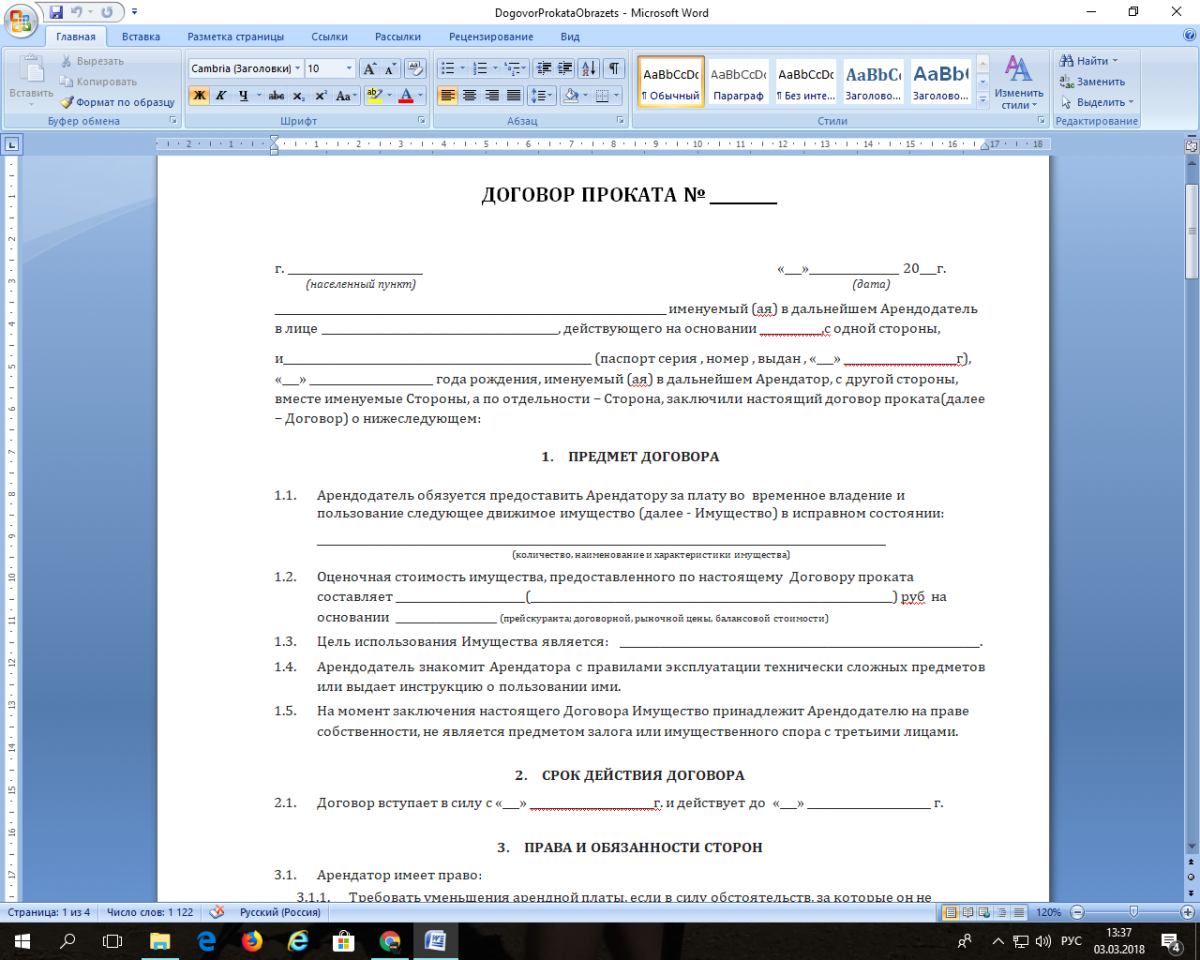Toggle bold (Ж) formatting
The image size is (1200, 960).
pos(198,96)
